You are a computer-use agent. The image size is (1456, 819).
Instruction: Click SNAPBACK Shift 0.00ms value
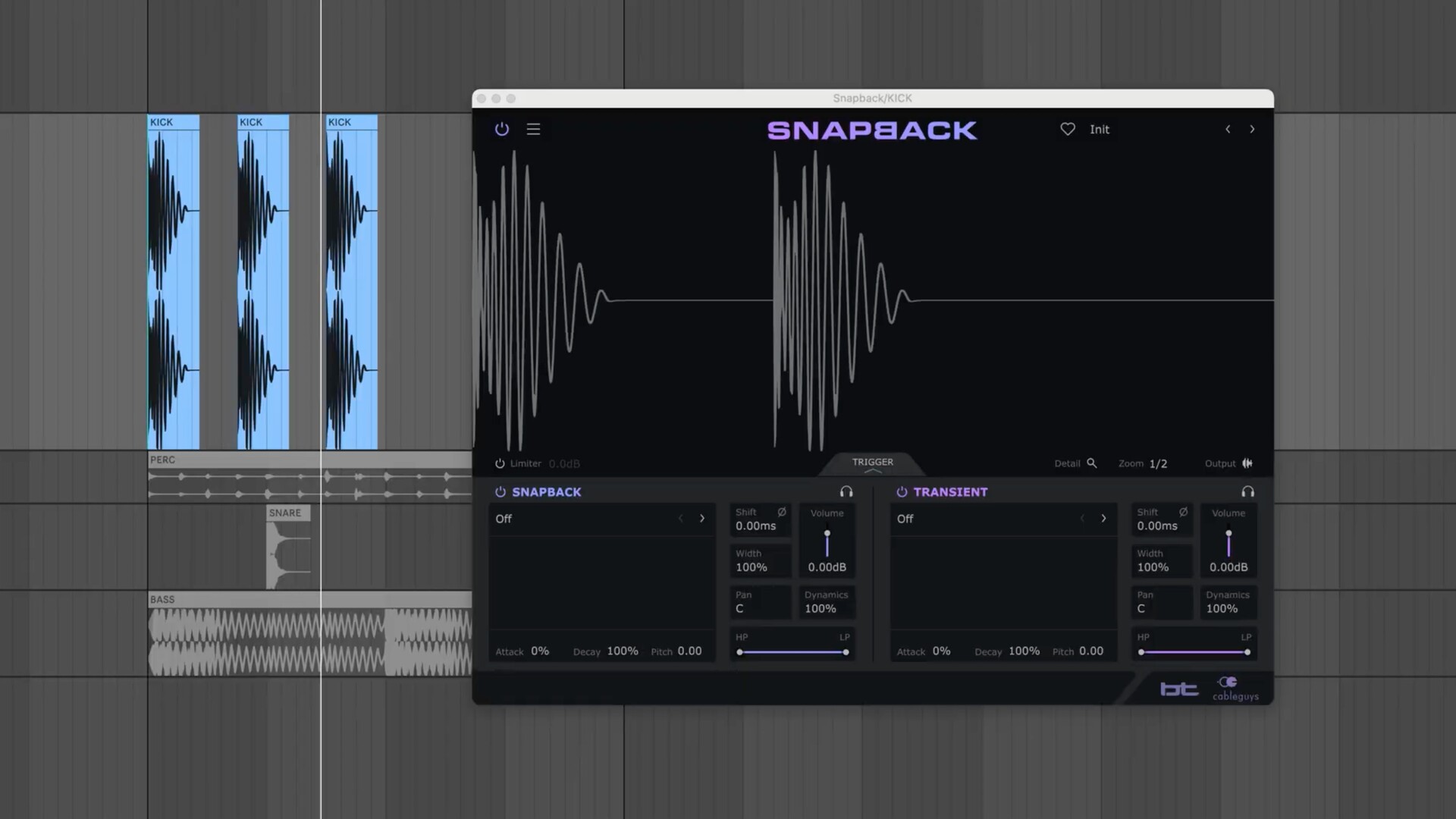pyautogui.click(x=755, y=526)
